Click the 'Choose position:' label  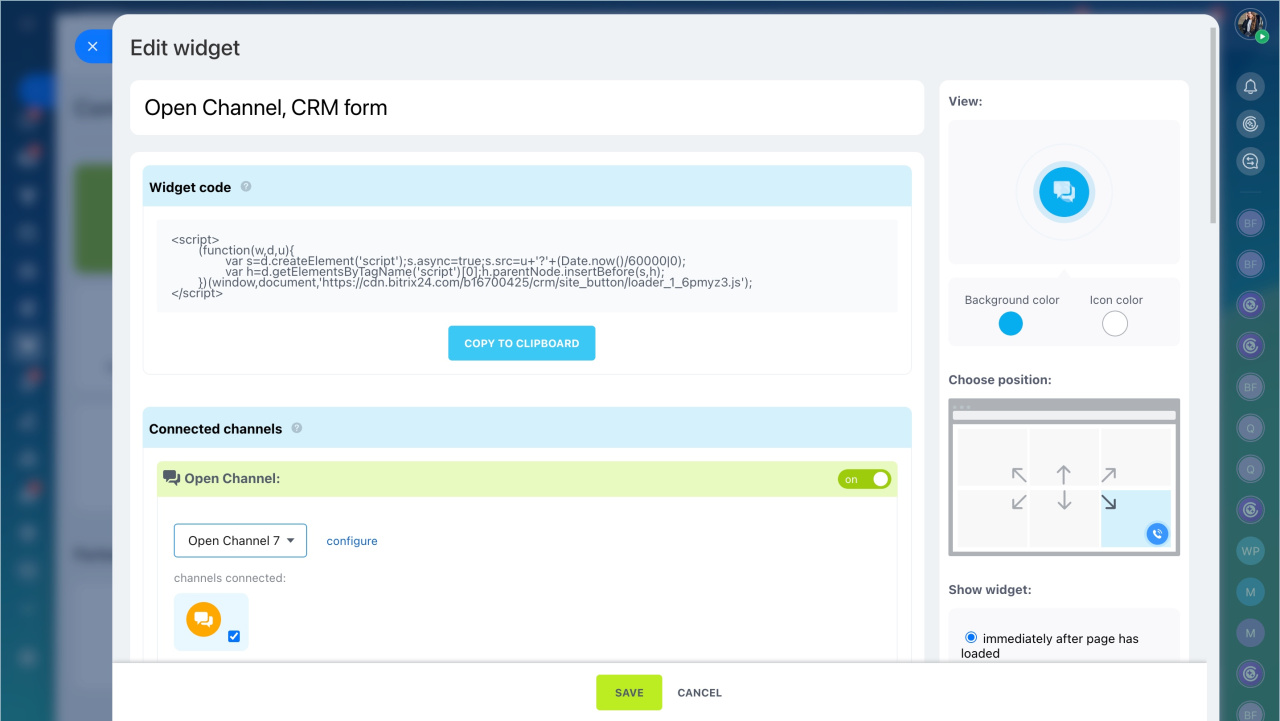tap(1000, 380)
